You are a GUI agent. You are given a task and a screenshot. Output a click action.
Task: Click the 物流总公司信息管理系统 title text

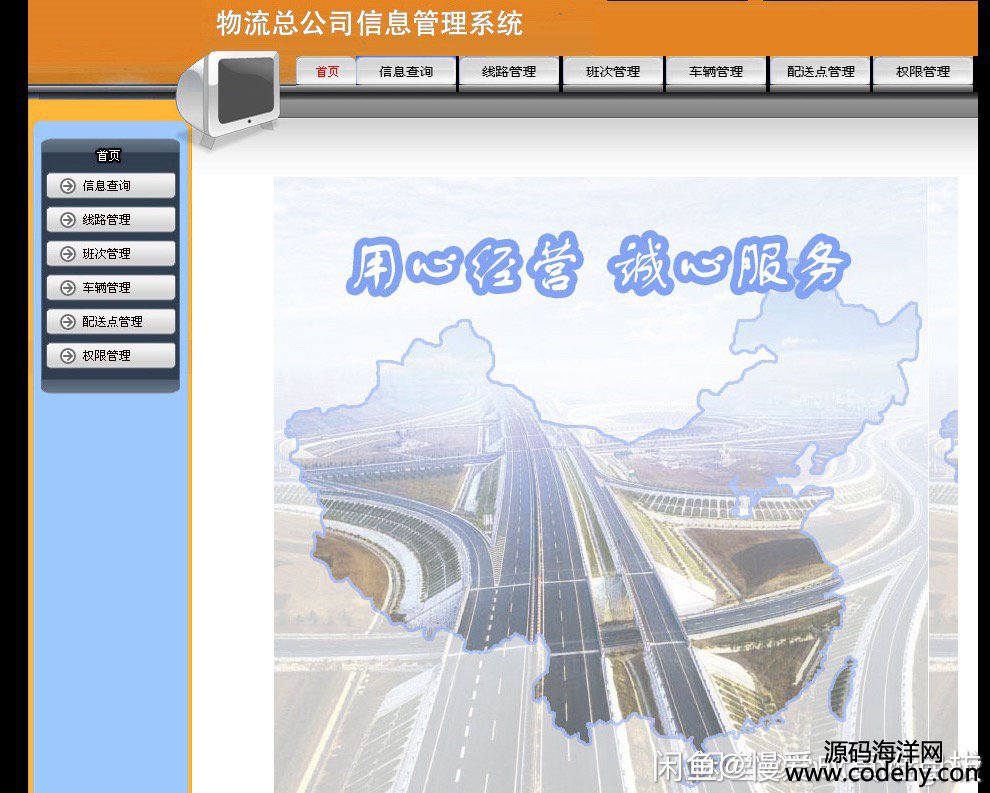[369, 23]
